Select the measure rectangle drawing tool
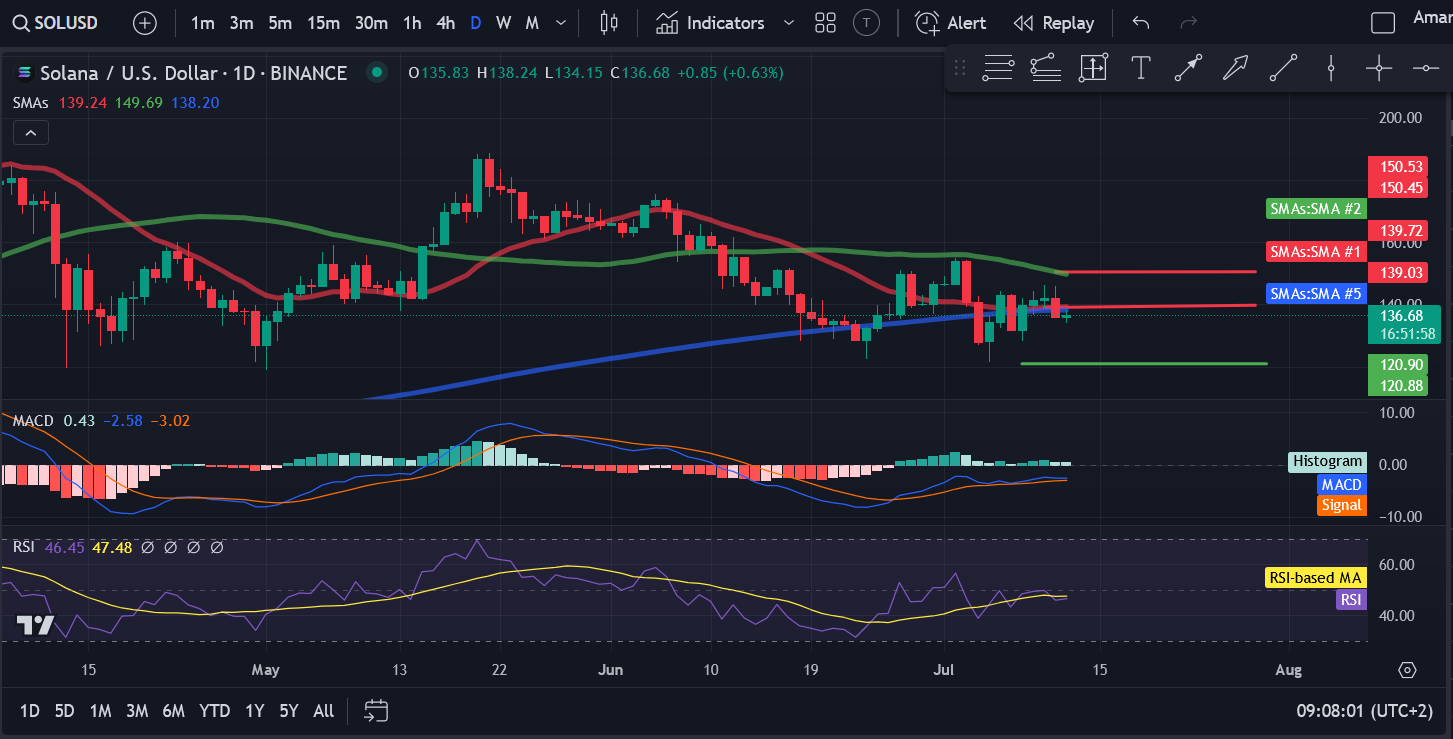 [1093, 68]
